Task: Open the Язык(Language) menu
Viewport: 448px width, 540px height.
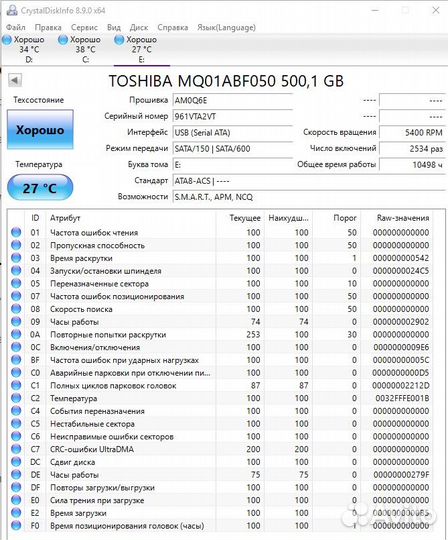Action: pos(226,28)
